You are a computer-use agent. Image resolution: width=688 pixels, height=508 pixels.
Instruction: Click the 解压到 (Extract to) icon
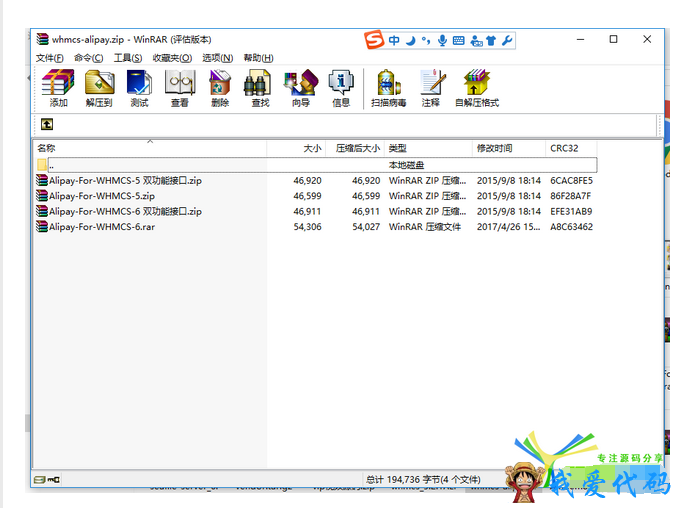[x=99, y=88]
